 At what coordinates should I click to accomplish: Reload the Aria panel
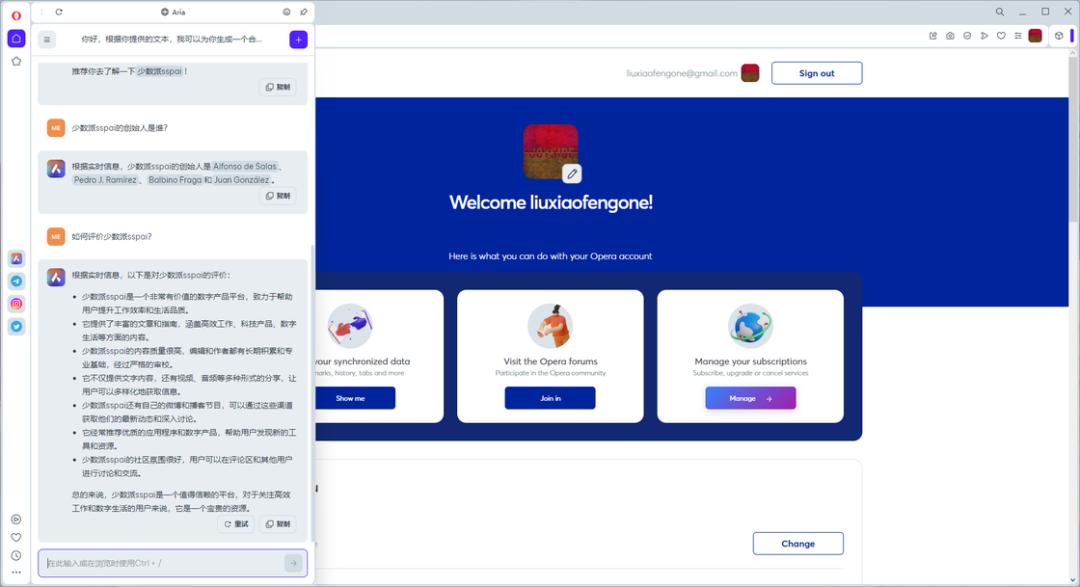point(59,12)
